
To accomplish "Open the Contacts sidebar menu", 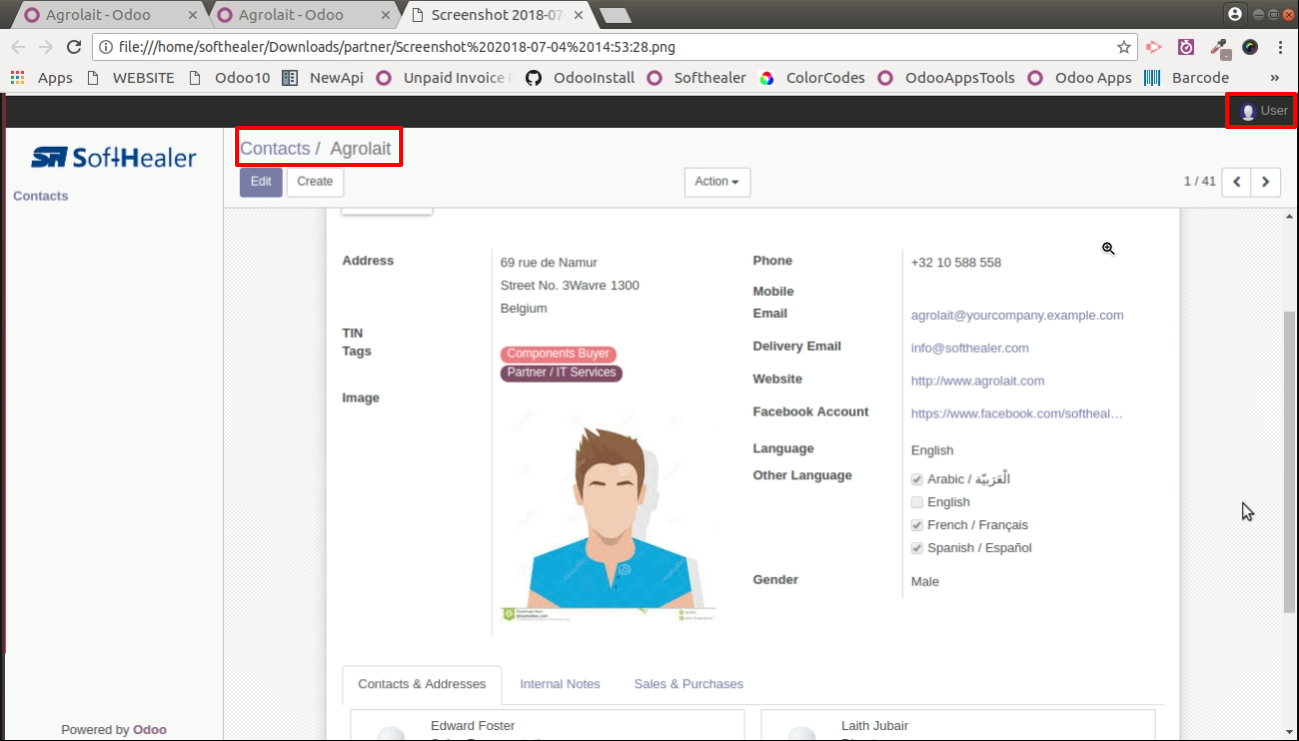I will coord(41,196).
